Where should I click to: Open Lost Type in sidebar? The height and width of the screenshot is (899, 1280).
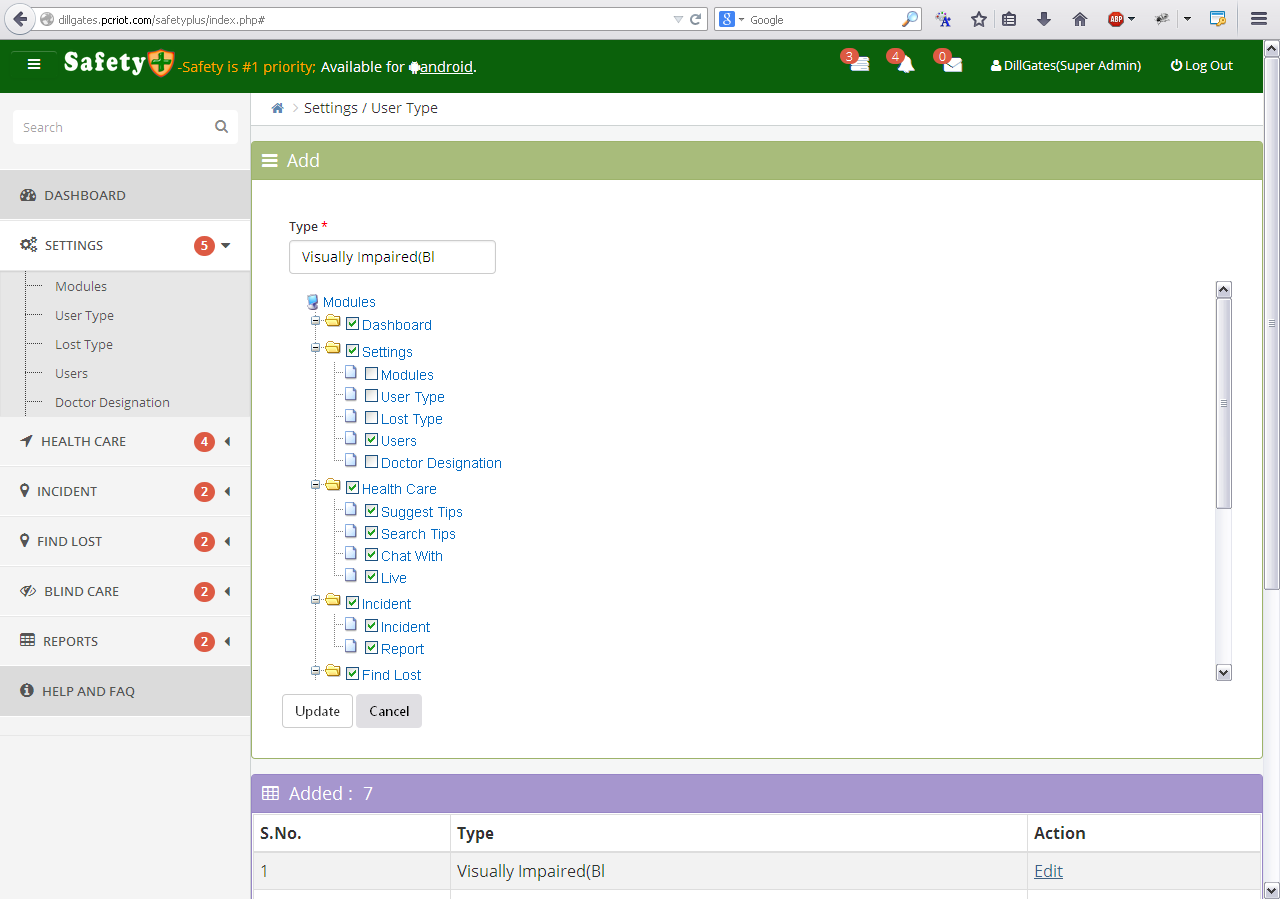click(84, 344)
